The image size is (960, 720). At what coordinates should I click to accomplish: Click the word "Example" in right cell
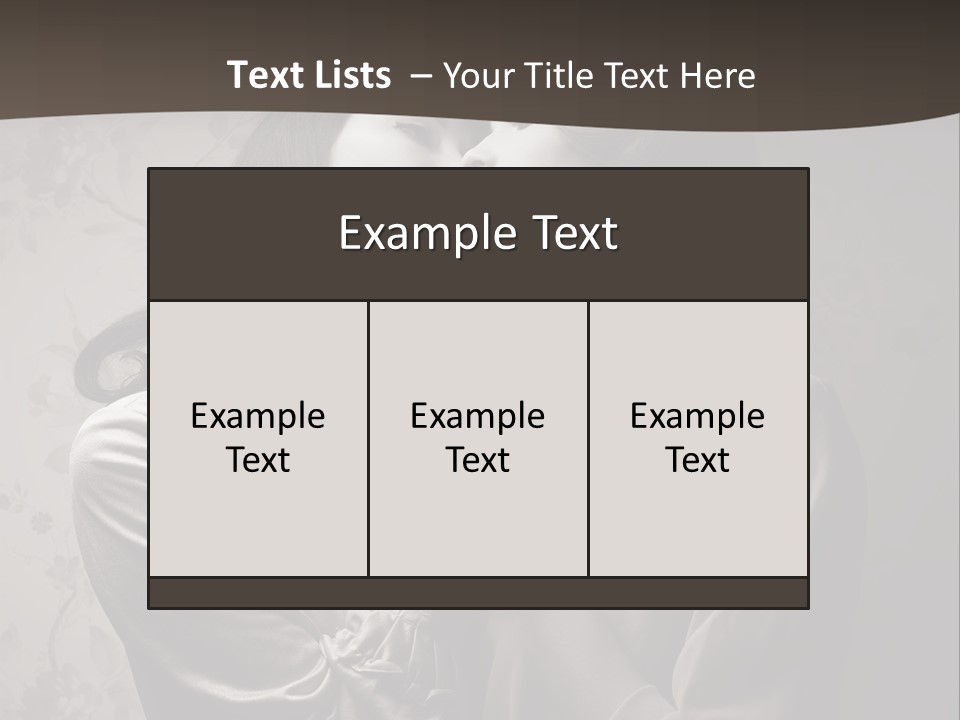tap(698, 418)
